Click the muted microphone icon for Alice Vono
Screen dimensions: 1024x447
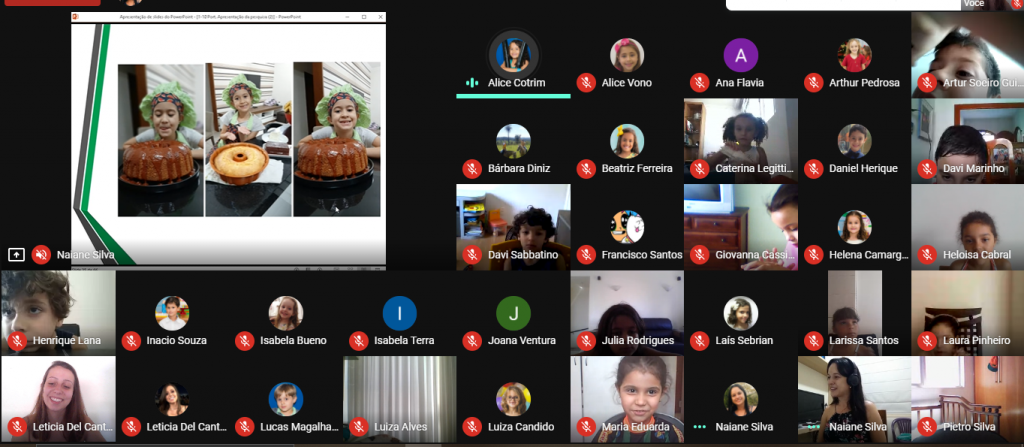[x=586, y=82]
